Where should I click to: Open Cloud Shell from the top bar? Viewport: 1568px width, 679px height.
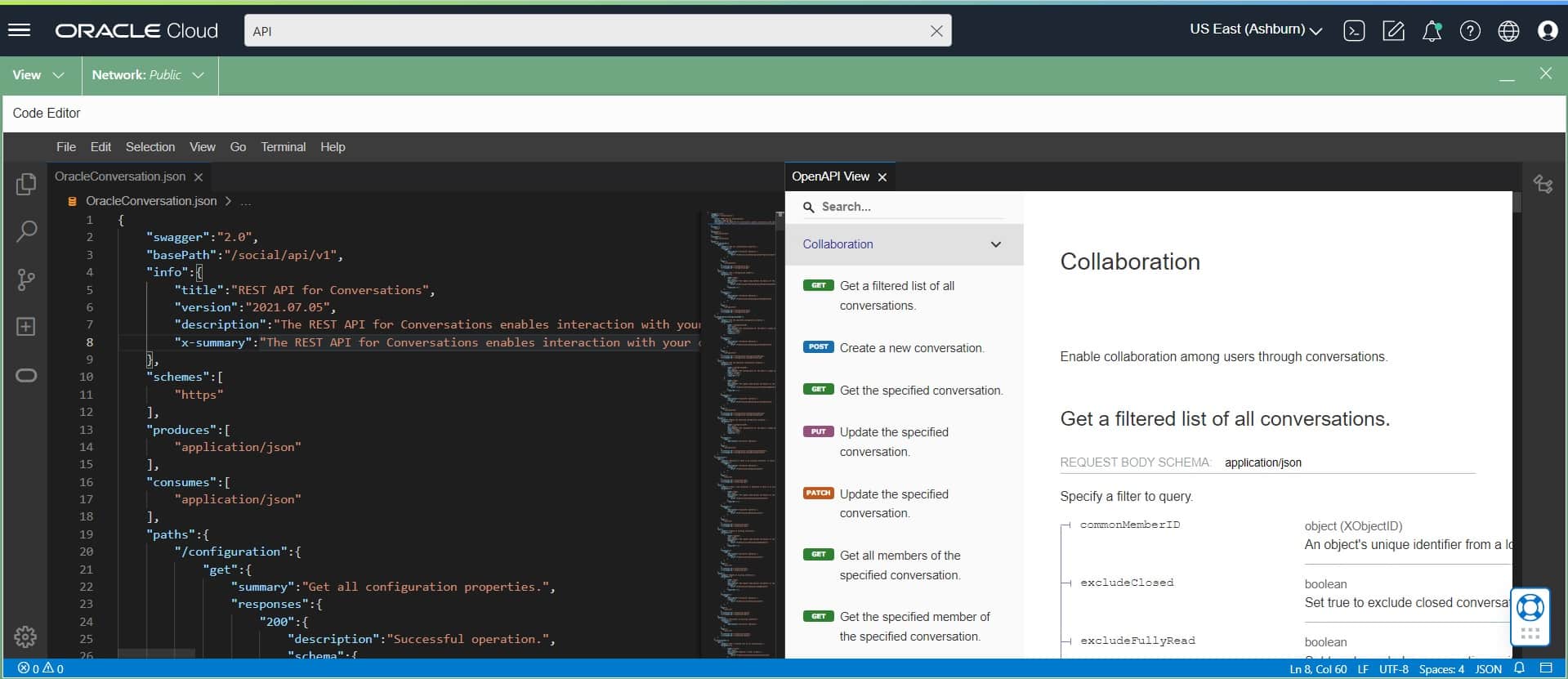click(1354, 31)
